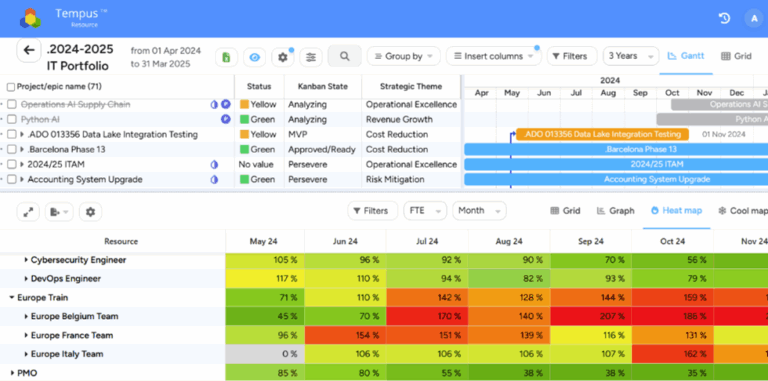The height and width of the screenshot is (381, 768).
Task: Open the user avatar A menu
Action: pos(753,19)
